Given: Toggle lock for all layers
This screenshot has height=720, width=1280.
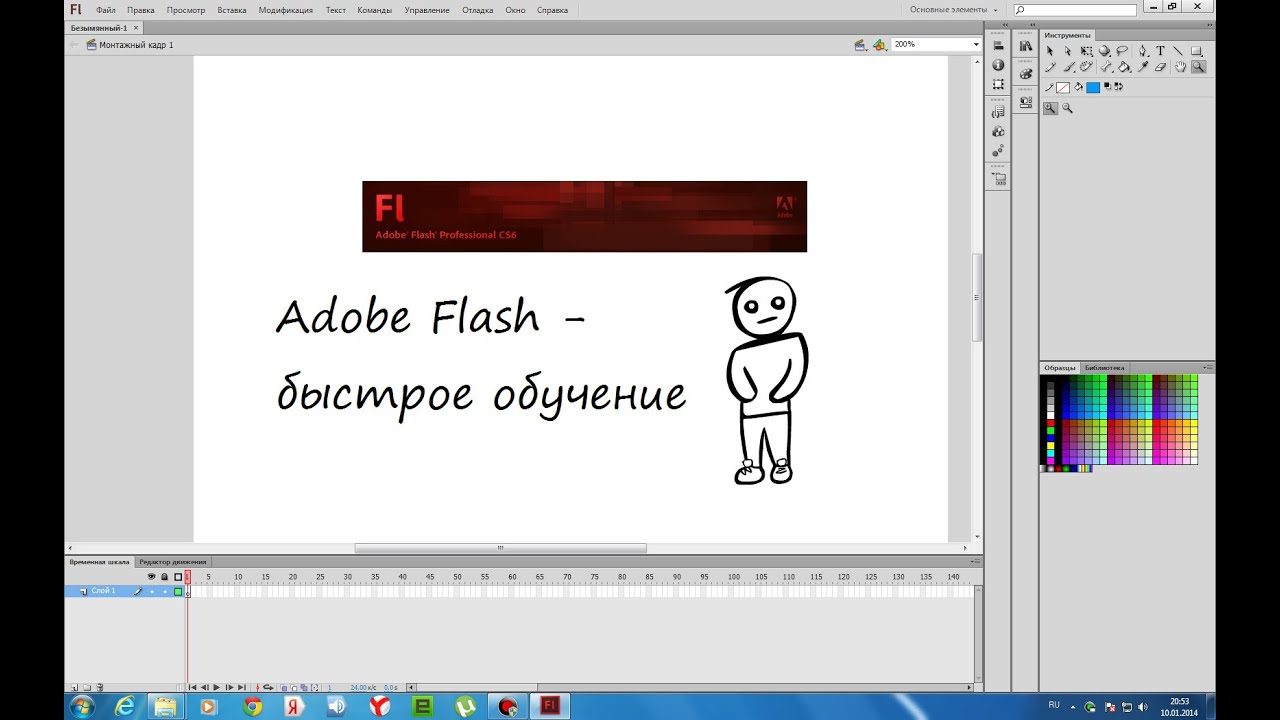Looking at the screenshot, I should 164,577.
